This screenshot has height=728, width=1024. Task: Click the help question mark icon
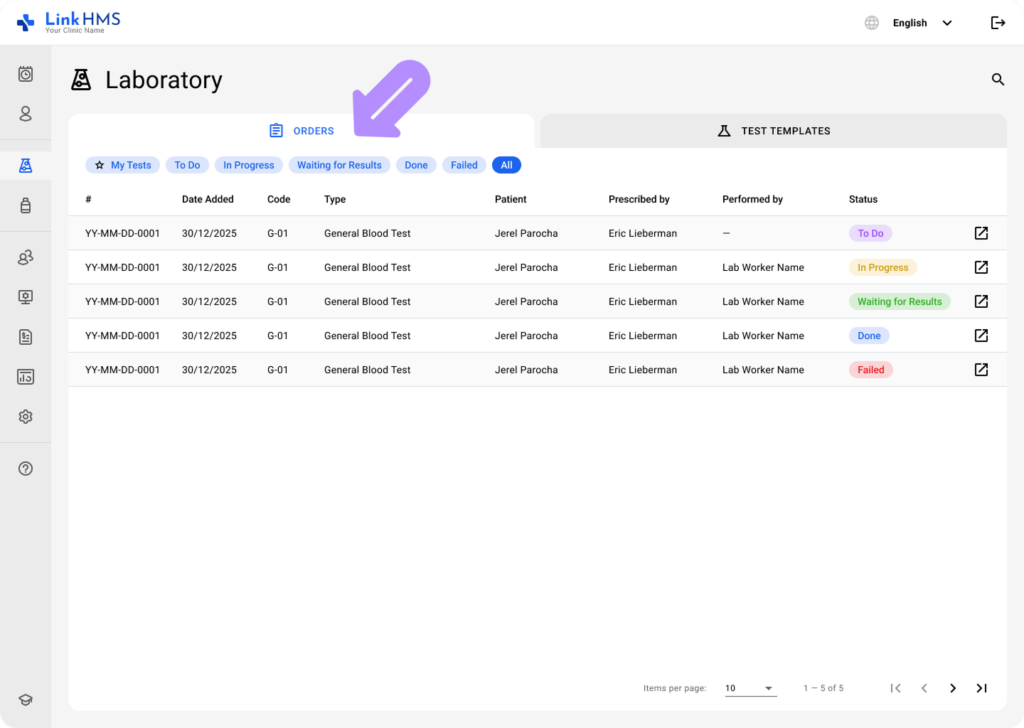click(x=26, y=468)
